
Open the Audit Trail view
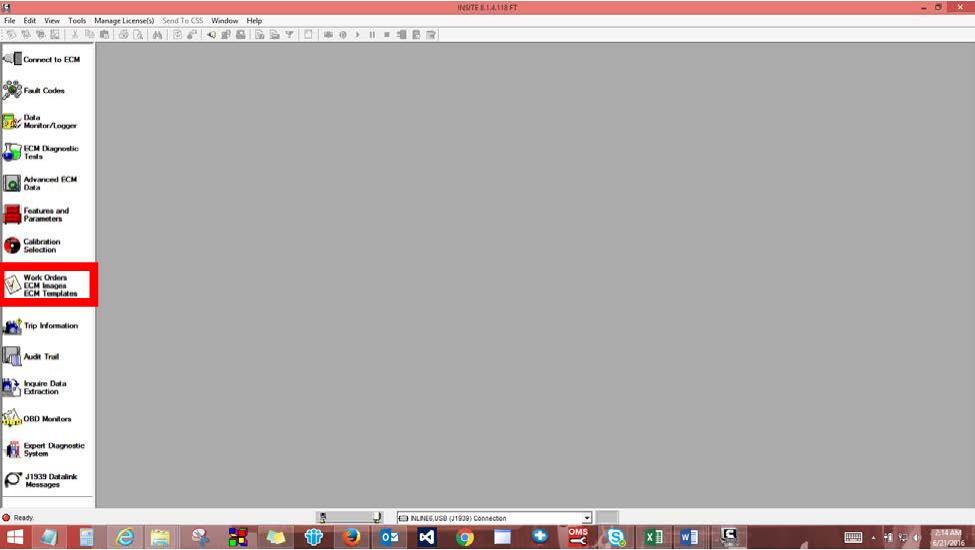tap(31, 357)
